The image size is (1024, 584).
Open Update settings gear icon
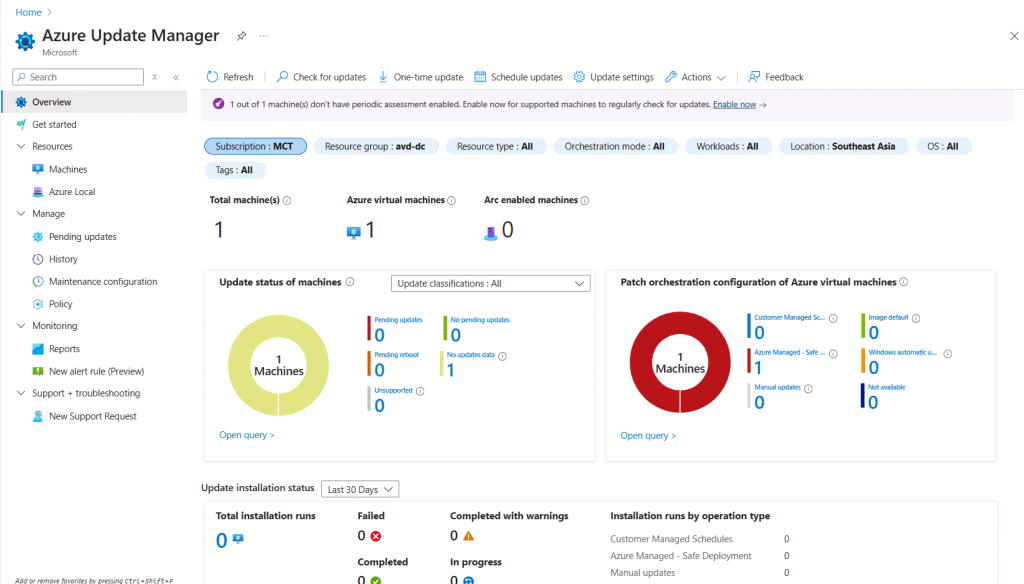(579, 77)
